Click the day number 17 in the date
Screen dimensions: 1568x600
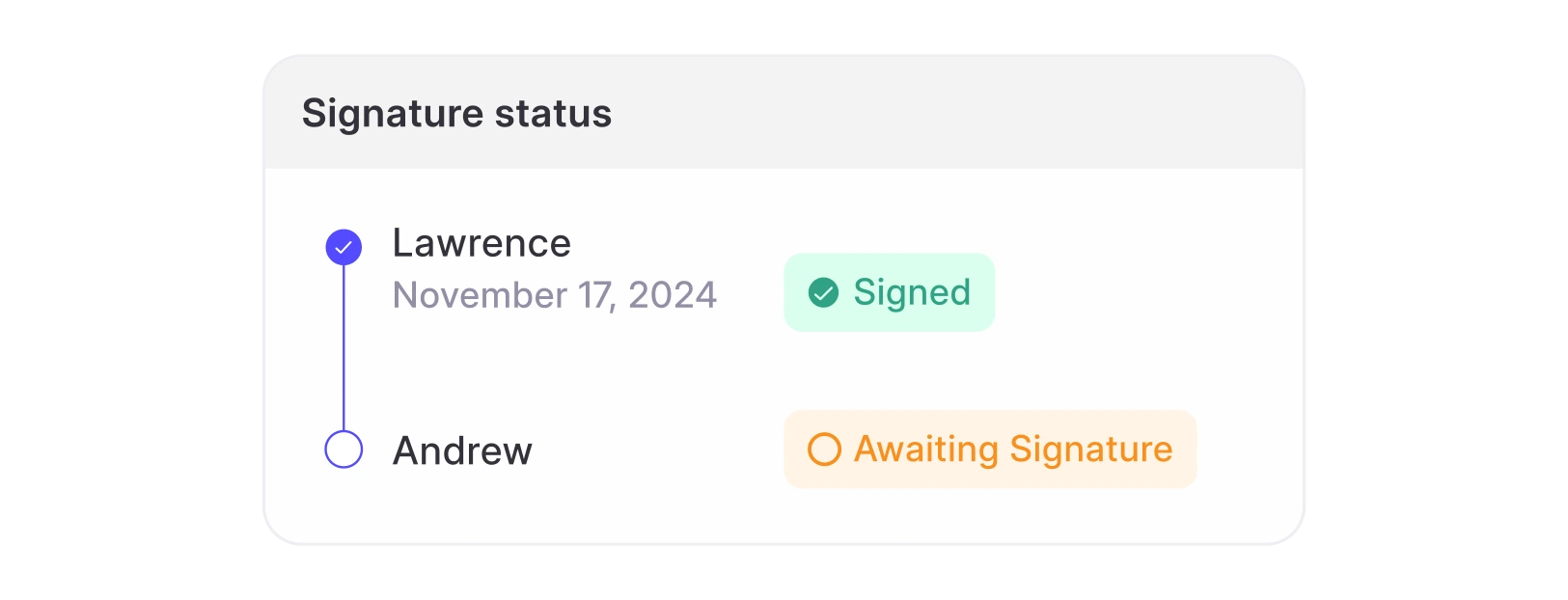(595, 295)
